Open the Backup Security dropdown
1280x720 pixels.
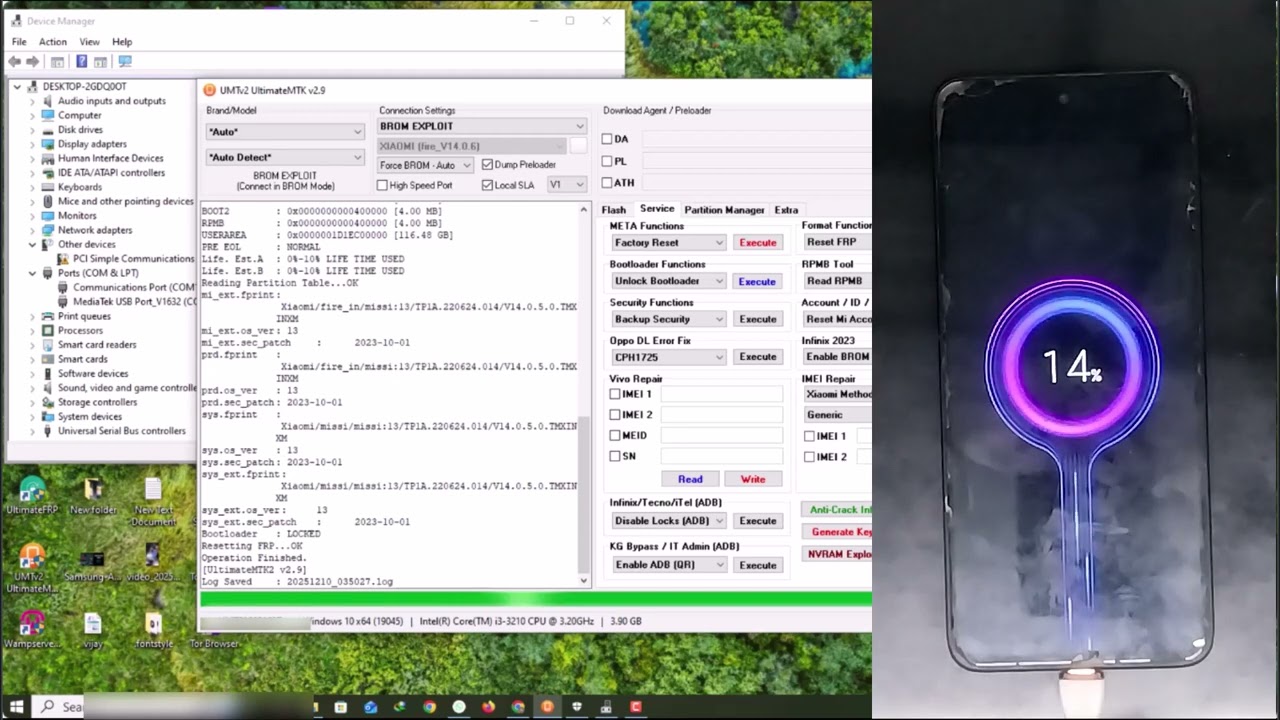(668, 319)
